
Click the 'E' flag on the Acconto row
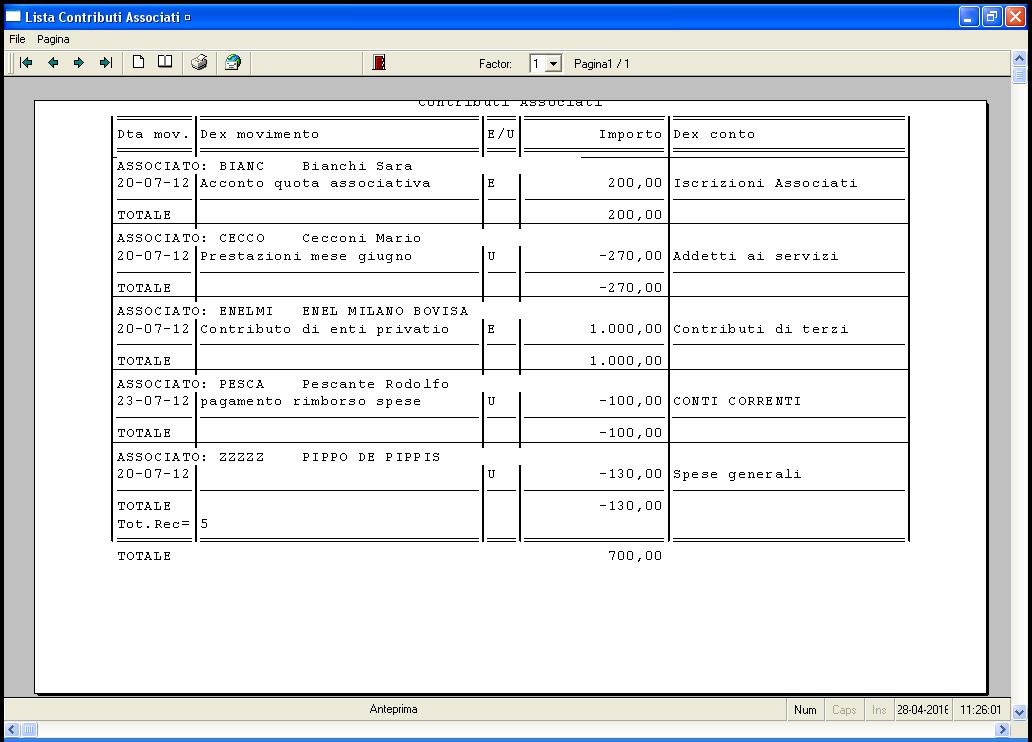click(x=491, y=183)
